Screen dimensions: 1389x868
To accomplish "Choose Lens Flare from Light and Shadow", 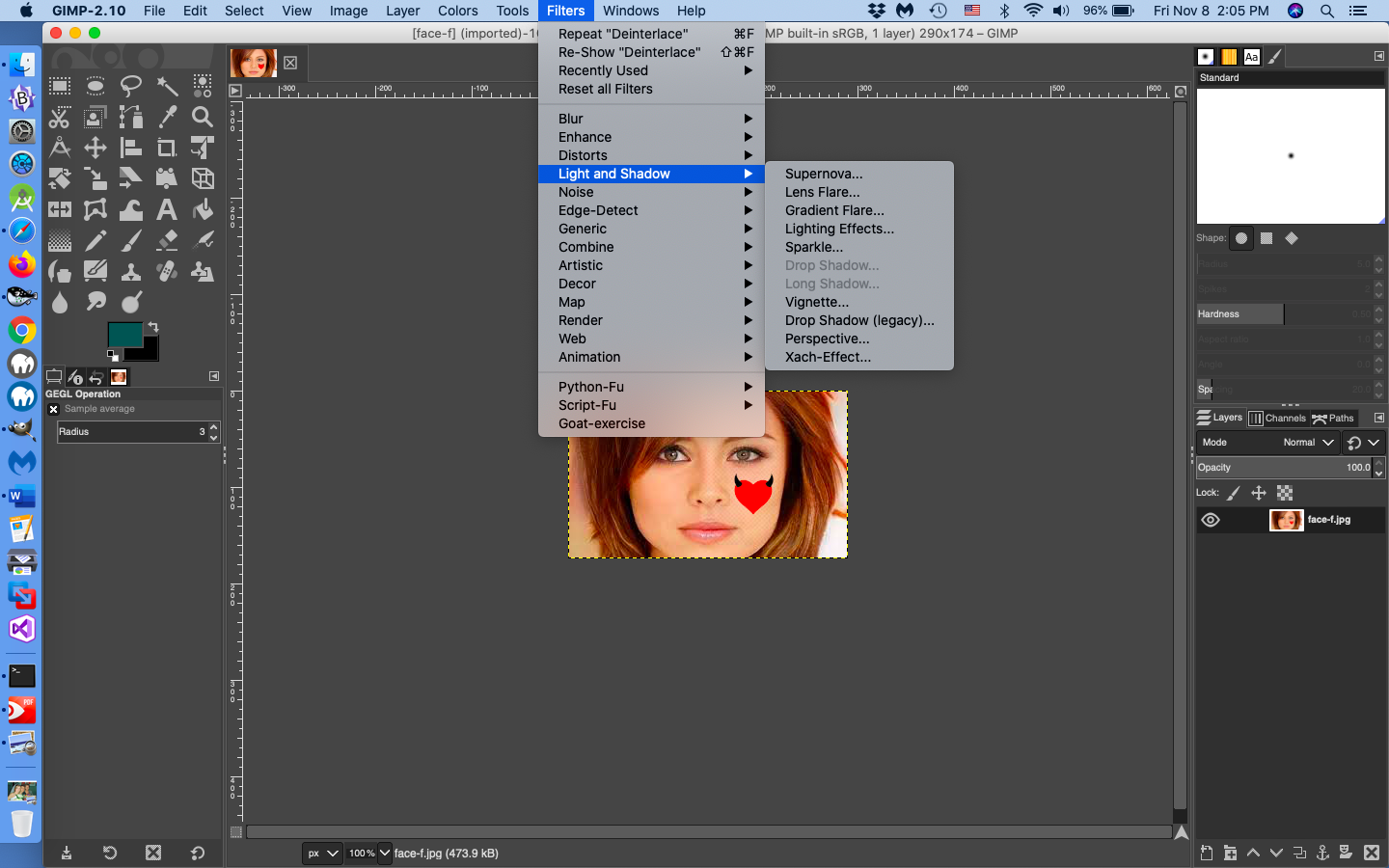I will pyautogui.click(x=822, y=192).
